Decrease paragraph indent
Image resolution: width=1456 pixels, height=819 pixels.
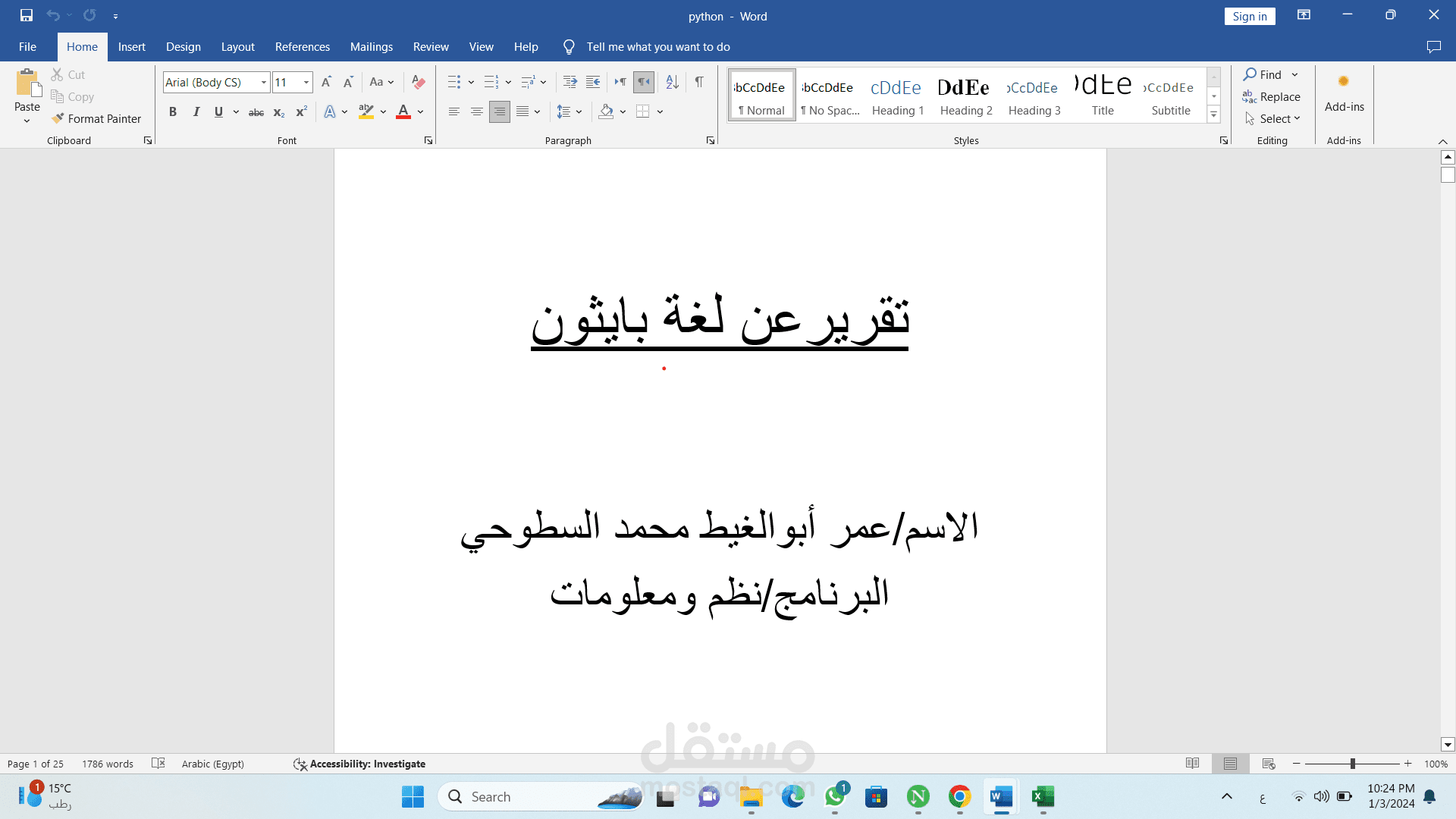570,82
